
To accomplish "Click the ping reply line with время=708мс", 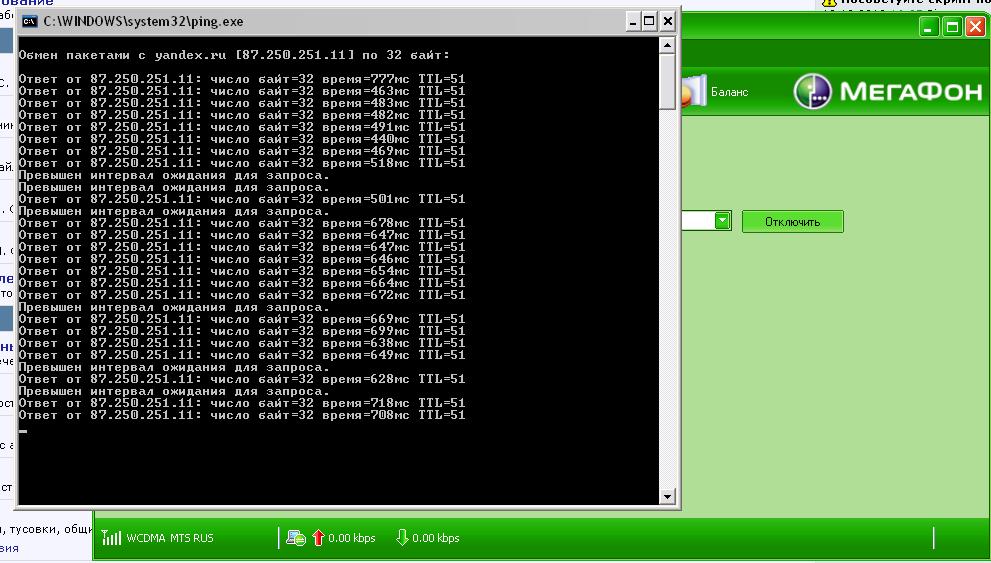I will click(242, 415).
